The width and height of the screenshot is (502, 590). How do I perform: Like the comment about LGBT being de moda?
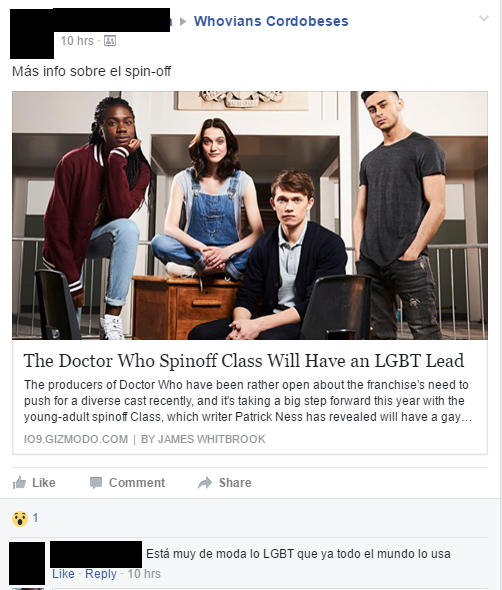63,574
